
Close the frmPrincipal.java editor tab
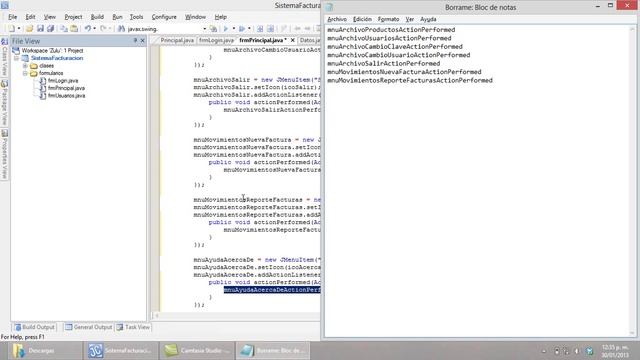pos(292,40)
